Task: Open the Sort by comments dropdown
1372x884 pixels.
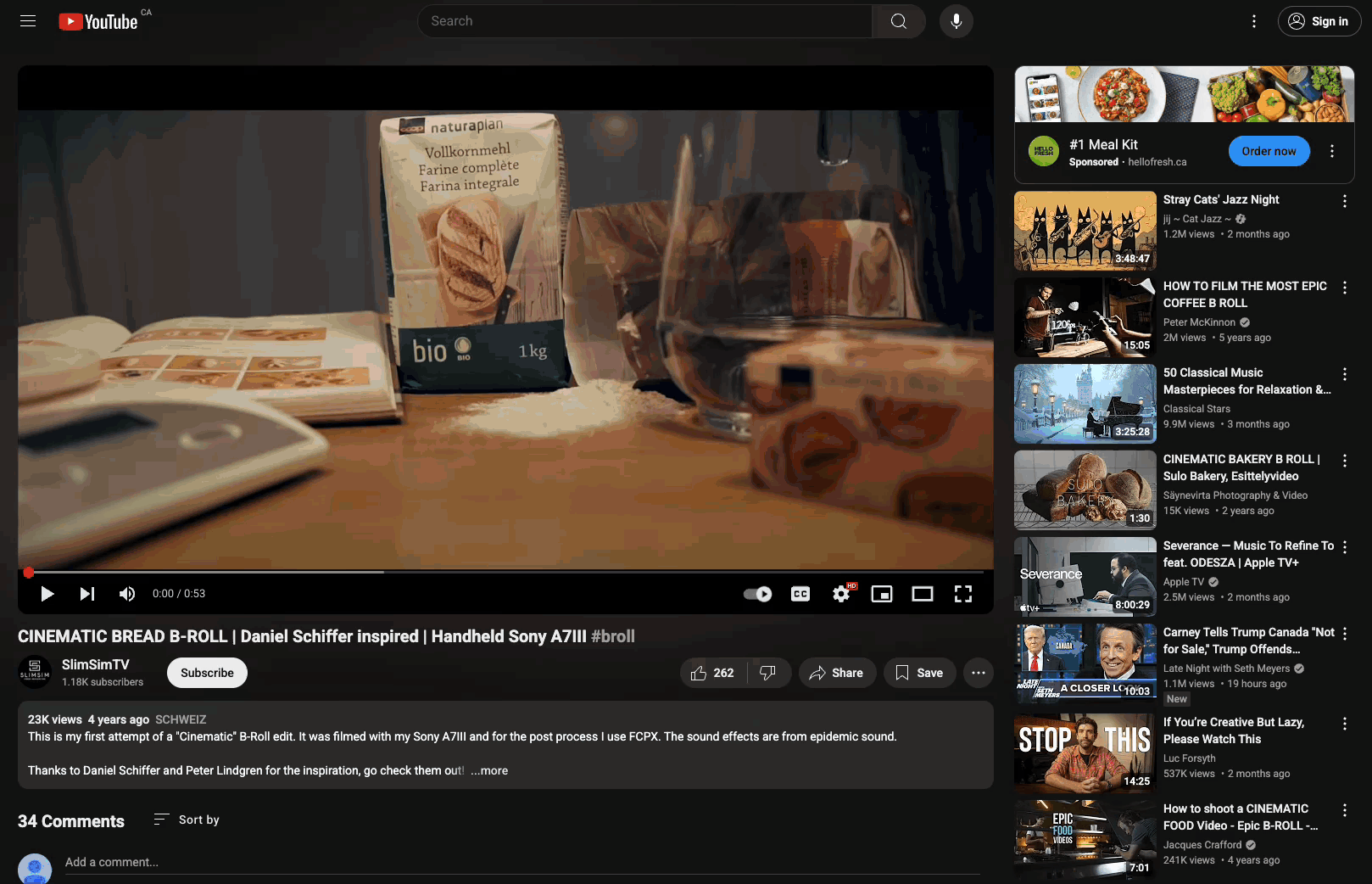Action: coord(187,820)
